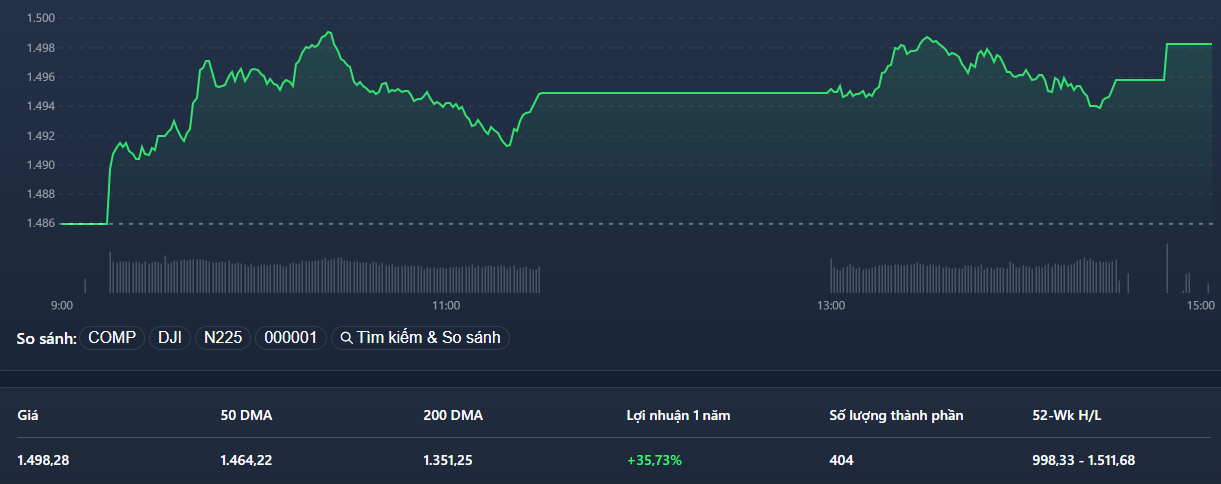Select the 52-Wk range 998,33 - 1.511,68
Viewport: 1221px width, 484px height.
tap(1084, 460)
